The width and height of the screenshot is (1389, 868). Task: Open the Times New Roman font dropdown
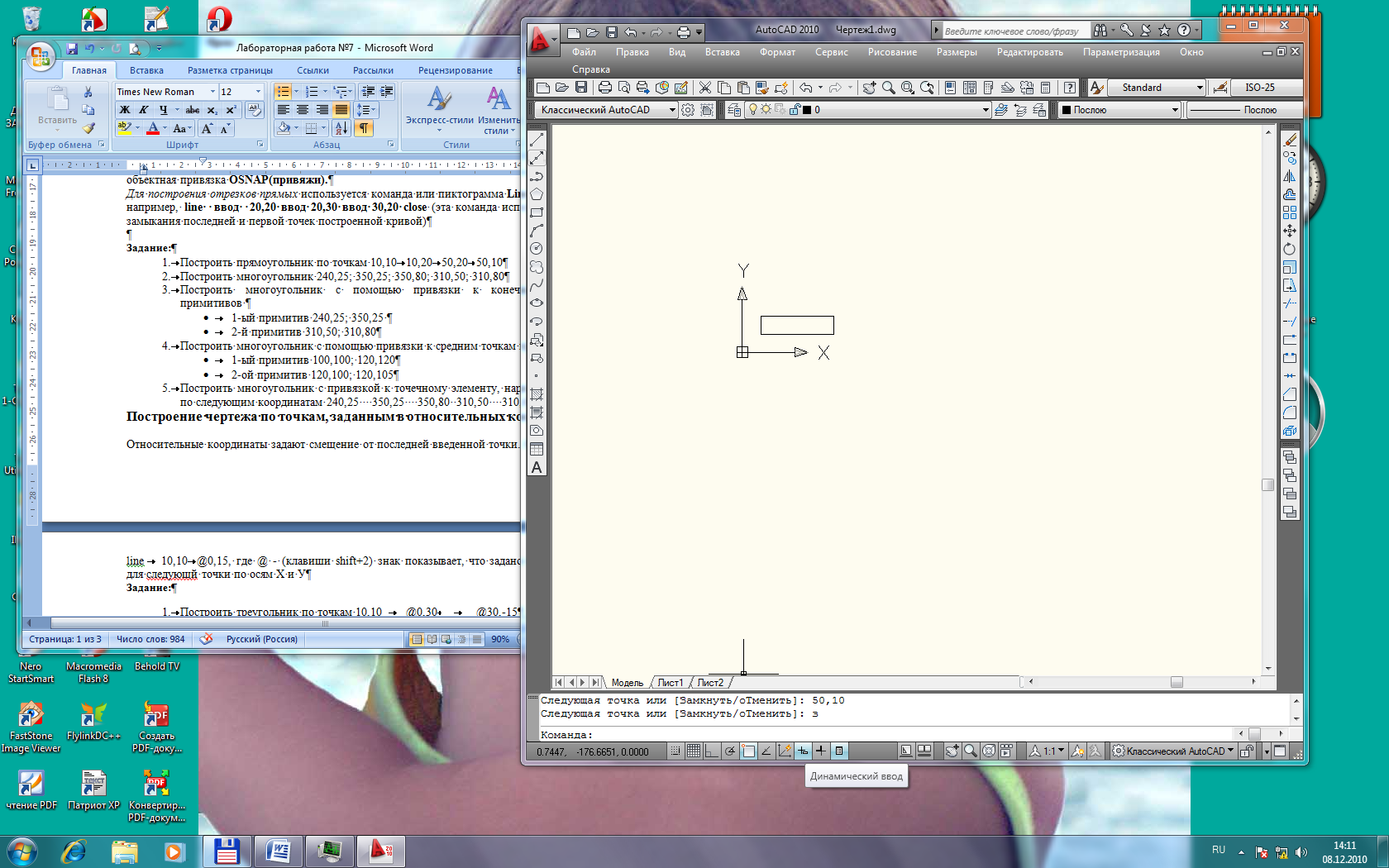coord(212,92)
